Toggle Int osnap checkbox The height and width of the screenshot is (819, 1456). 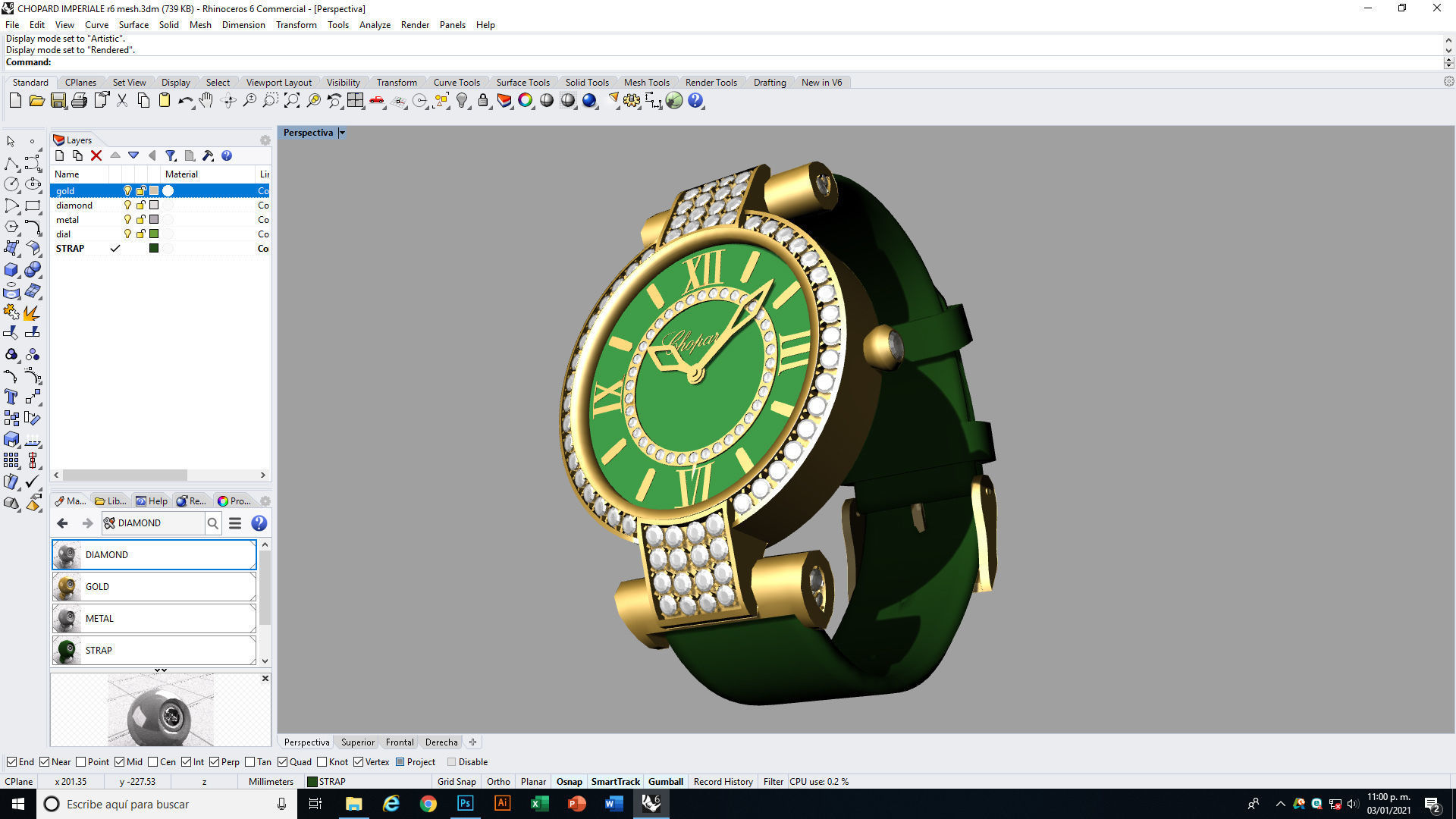pos(186,762)
